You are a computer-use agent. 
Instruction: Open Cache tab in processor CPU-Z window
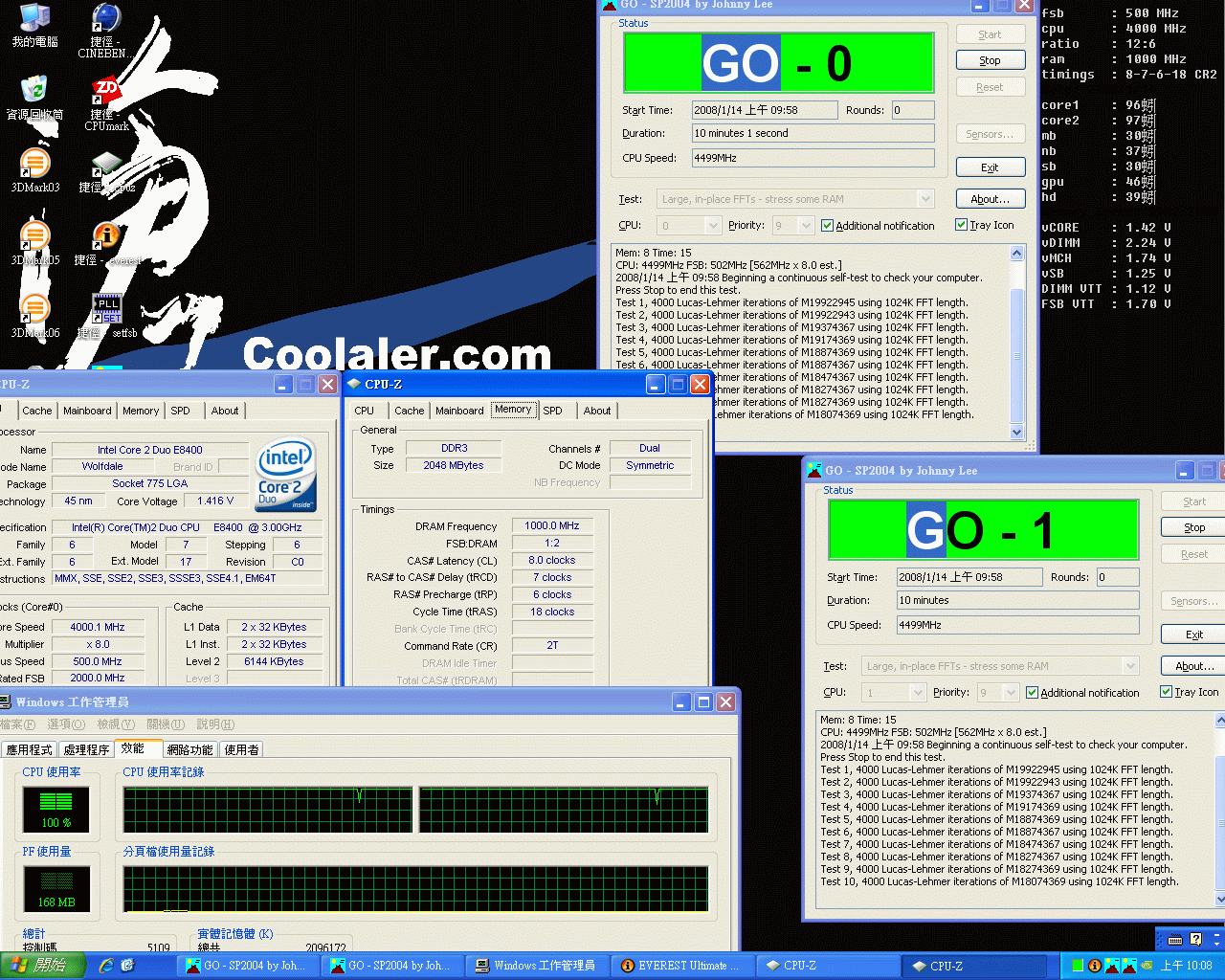click(37, 411)
